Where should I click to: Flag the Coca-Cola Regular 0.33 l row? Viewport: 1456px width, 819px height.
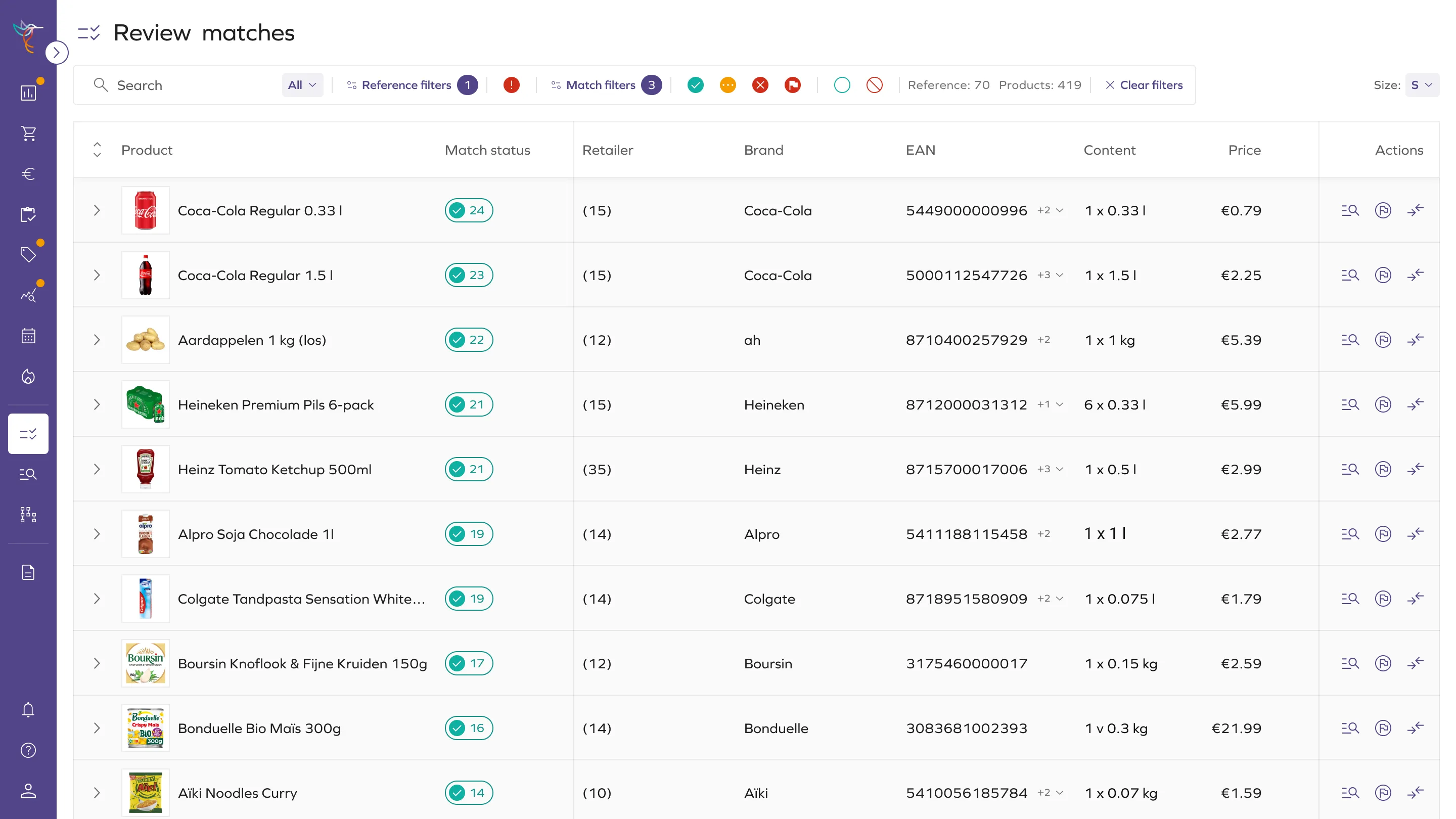[x=1383, y=211]
